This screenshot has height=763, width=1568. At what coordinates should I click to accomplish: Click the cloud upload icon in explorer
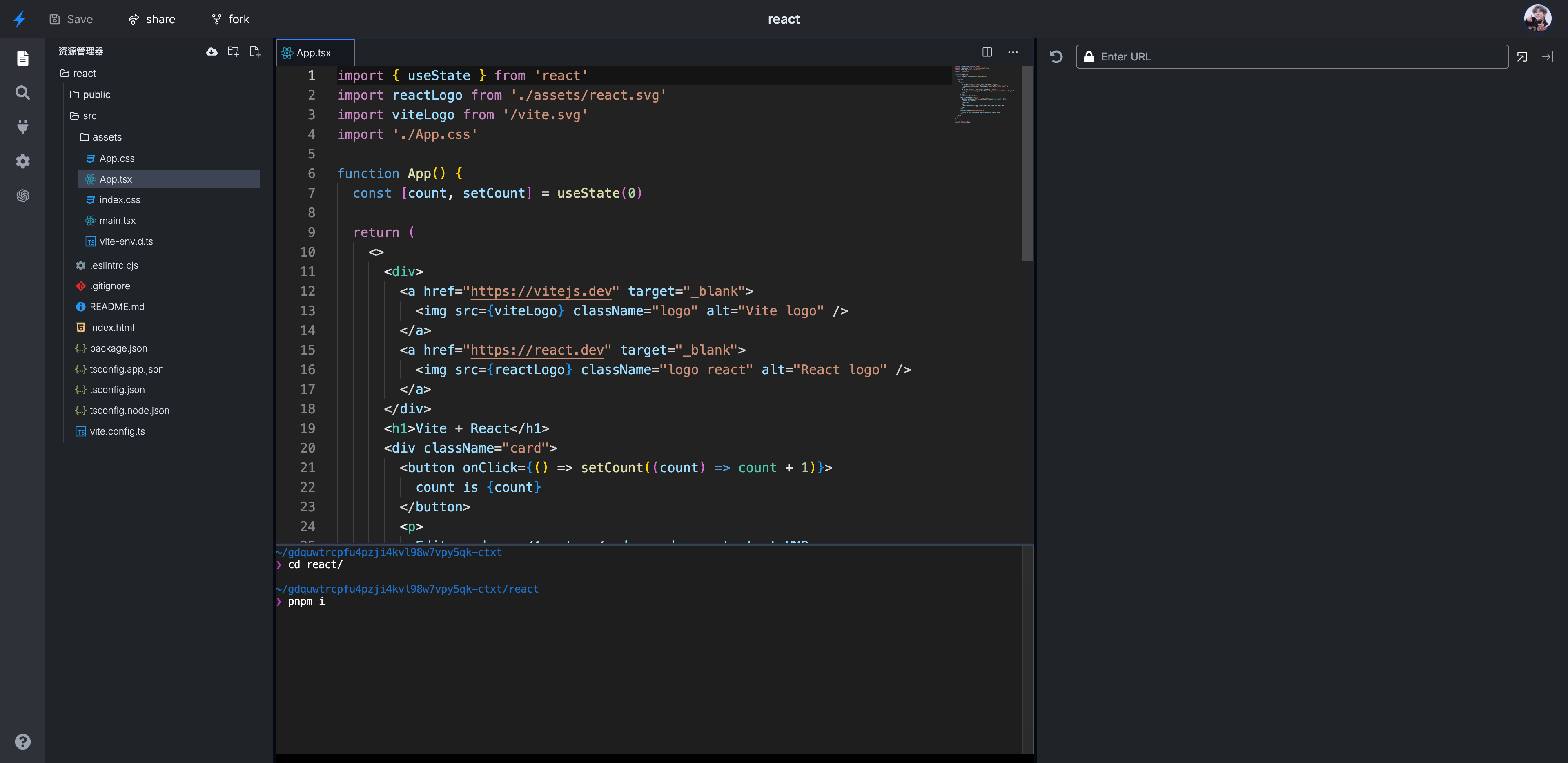(x=211, y=51)
